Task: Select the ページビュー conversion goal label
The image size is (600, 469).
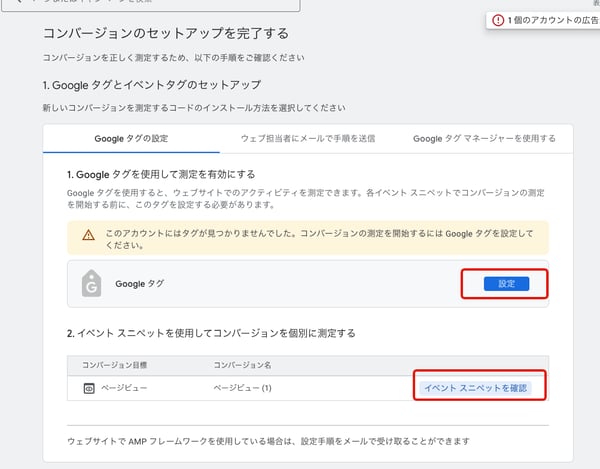Action: pos(124,387)
